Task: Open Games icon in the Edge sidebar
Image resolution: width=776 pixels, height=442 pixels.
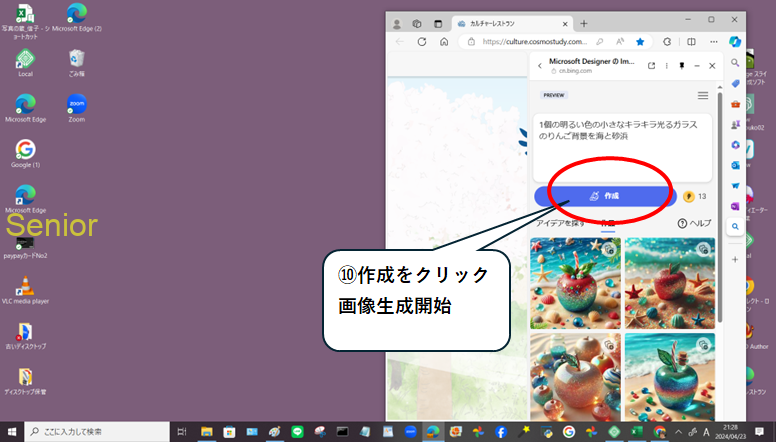Action: [735, 125]
